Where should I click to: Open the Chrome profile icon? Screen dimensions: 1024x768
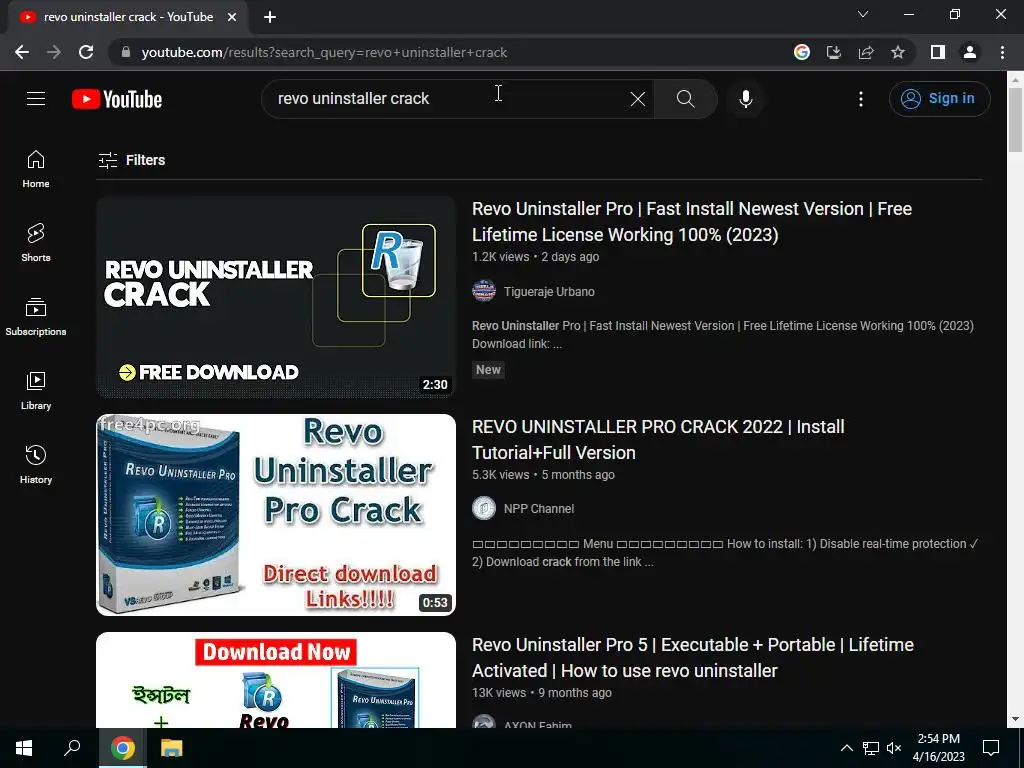970,52
